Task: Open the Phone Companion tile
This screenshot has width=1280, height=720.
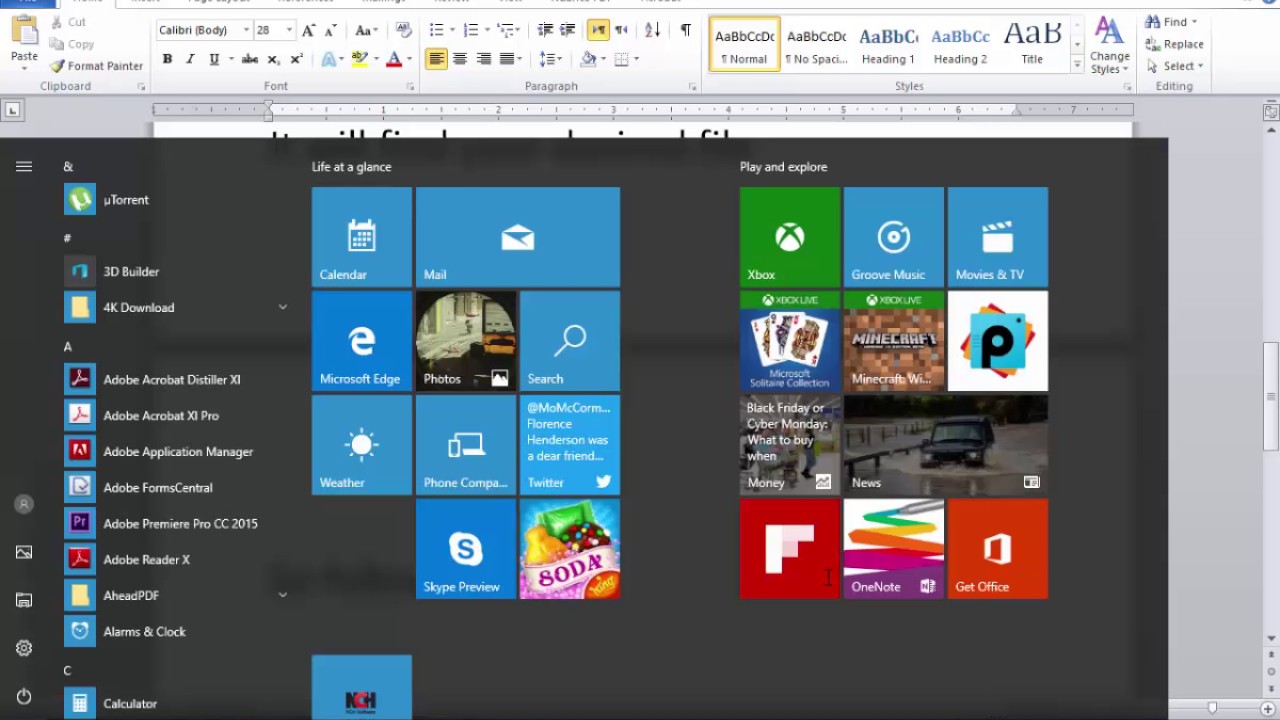Action: 465,445
